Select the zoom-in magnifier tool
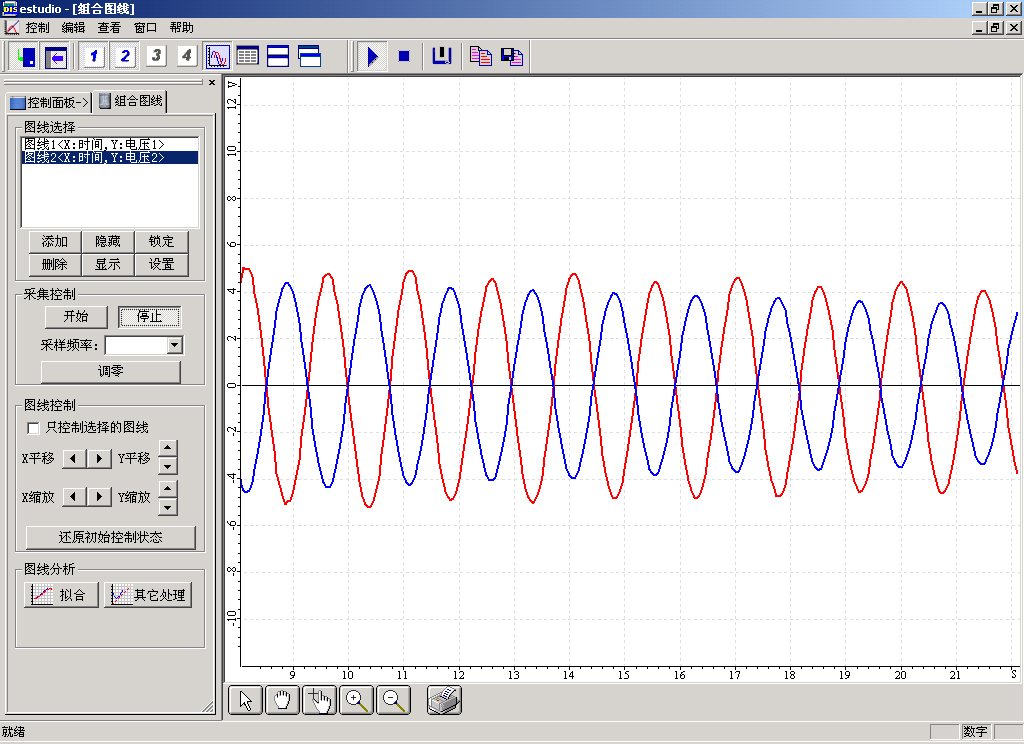1024x744 pixels. pos(357,700)
